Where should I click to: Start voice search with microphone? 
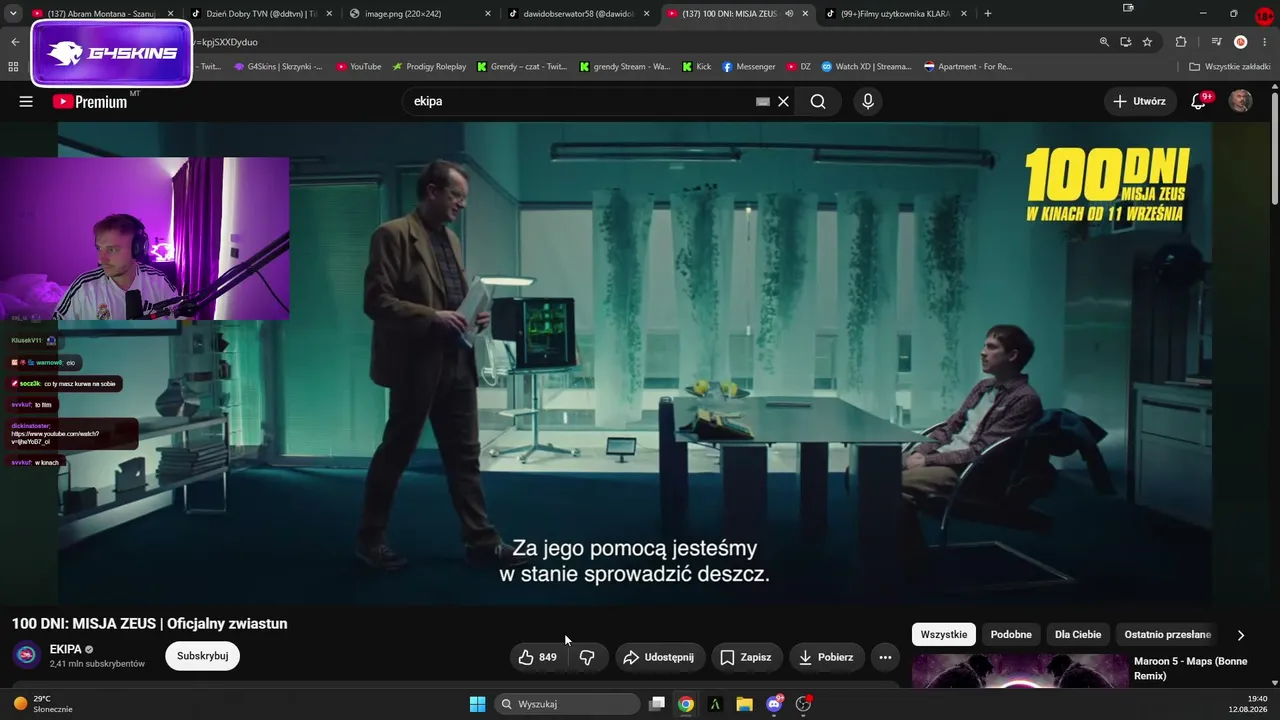coord(868,101)
